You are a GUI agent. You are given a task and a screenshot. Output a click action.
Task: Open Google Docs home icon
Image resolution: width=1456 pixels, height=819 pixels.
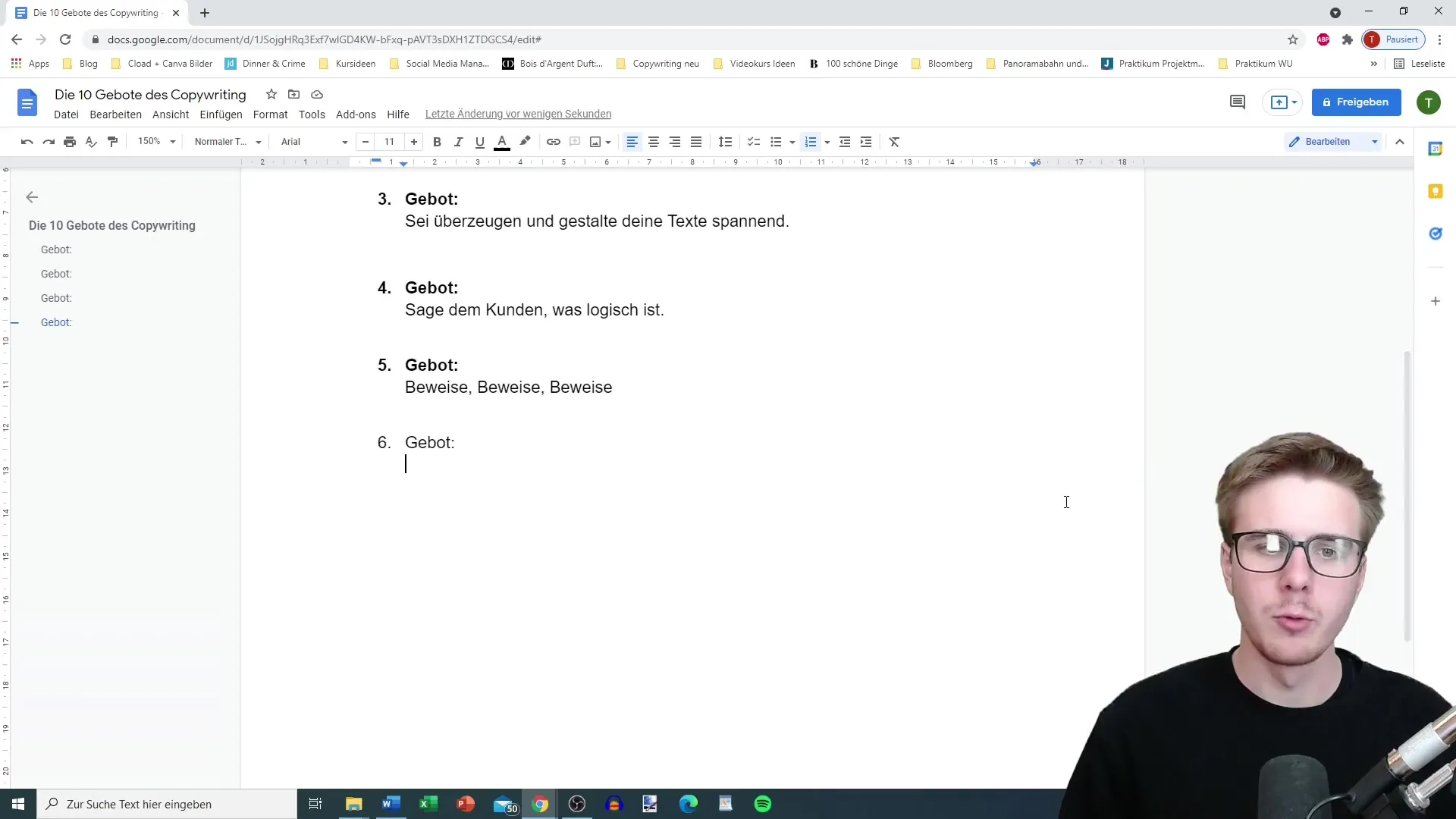pyautogui.click(x=27, y=102)
